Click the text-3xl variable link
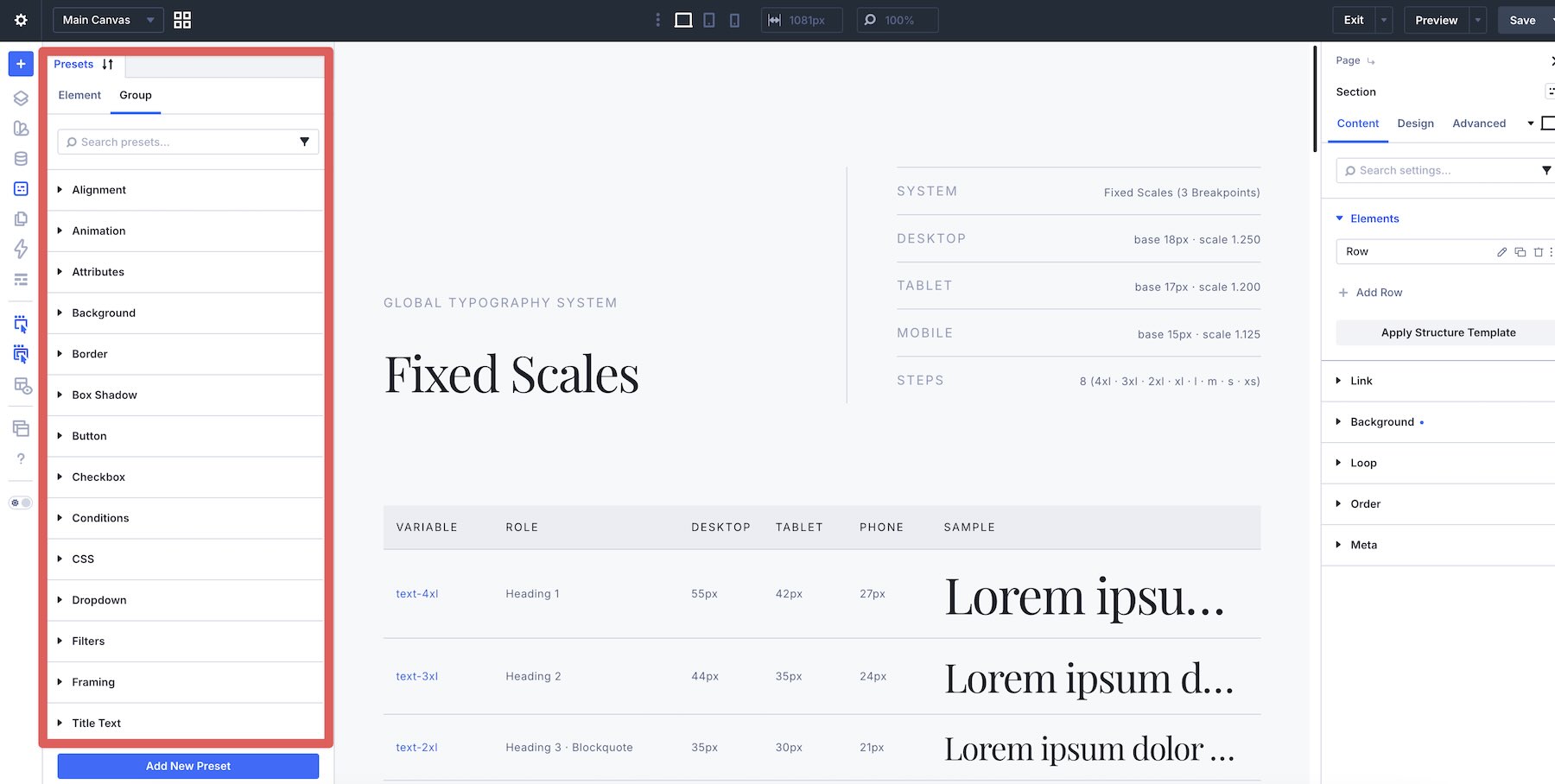Image resolution: width=1555 pixels, height=784 pixels. 417,677
